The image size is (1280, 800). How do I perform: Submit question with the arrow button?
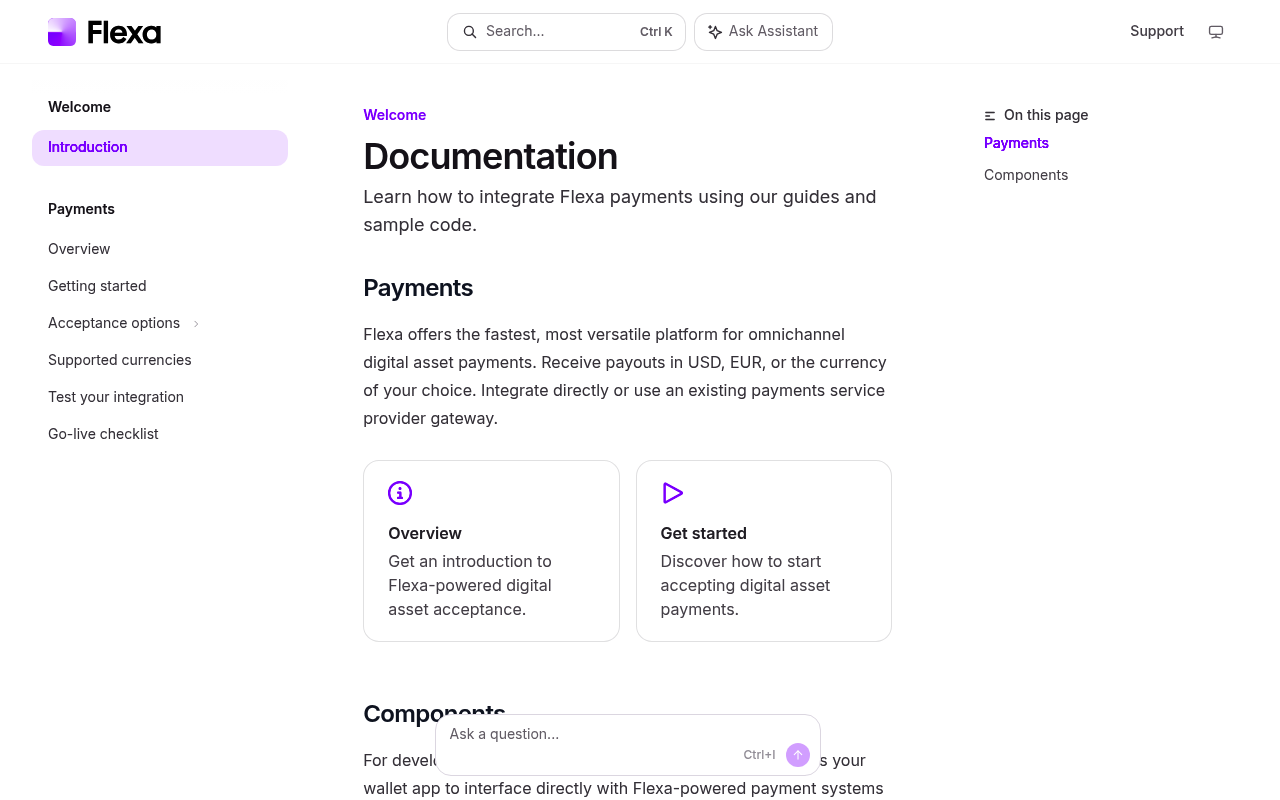798,755
